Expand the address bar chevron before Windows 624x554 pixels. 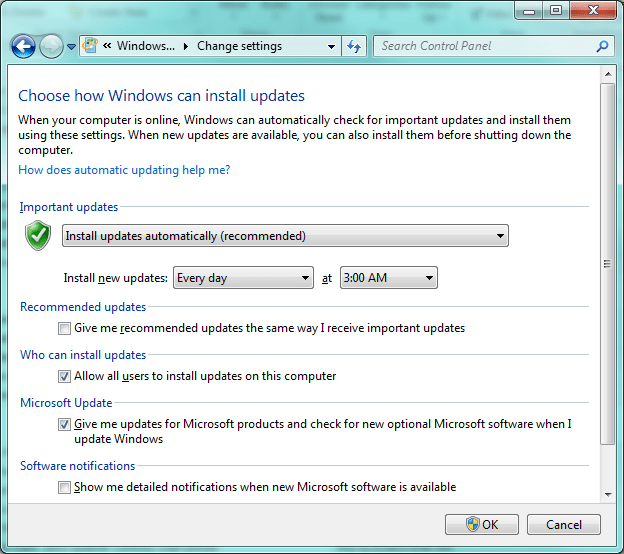107,46
